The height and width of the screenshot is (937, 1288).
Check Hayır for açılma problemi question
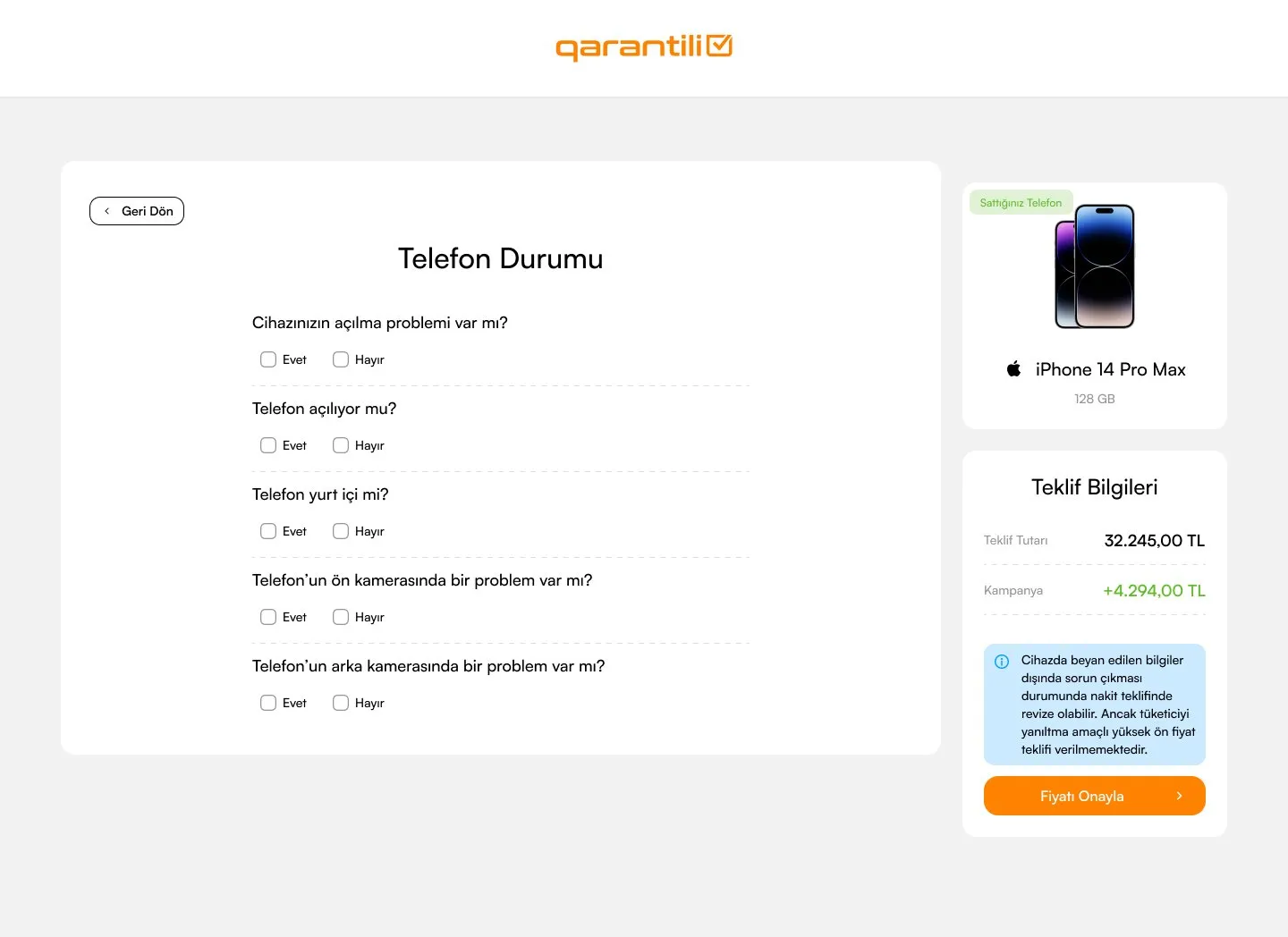point(341,359)
